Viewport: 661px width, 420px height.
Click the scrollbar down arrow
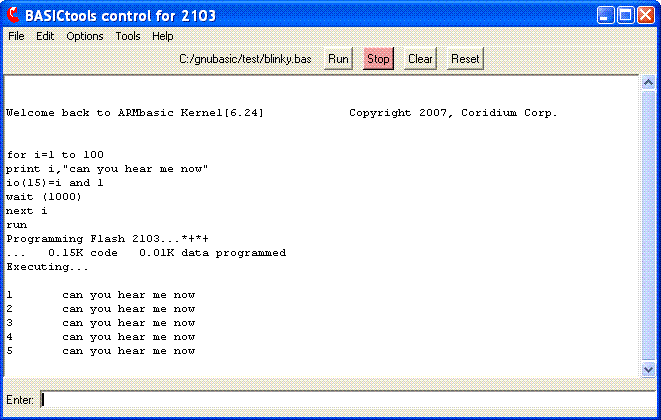[648, 370]
